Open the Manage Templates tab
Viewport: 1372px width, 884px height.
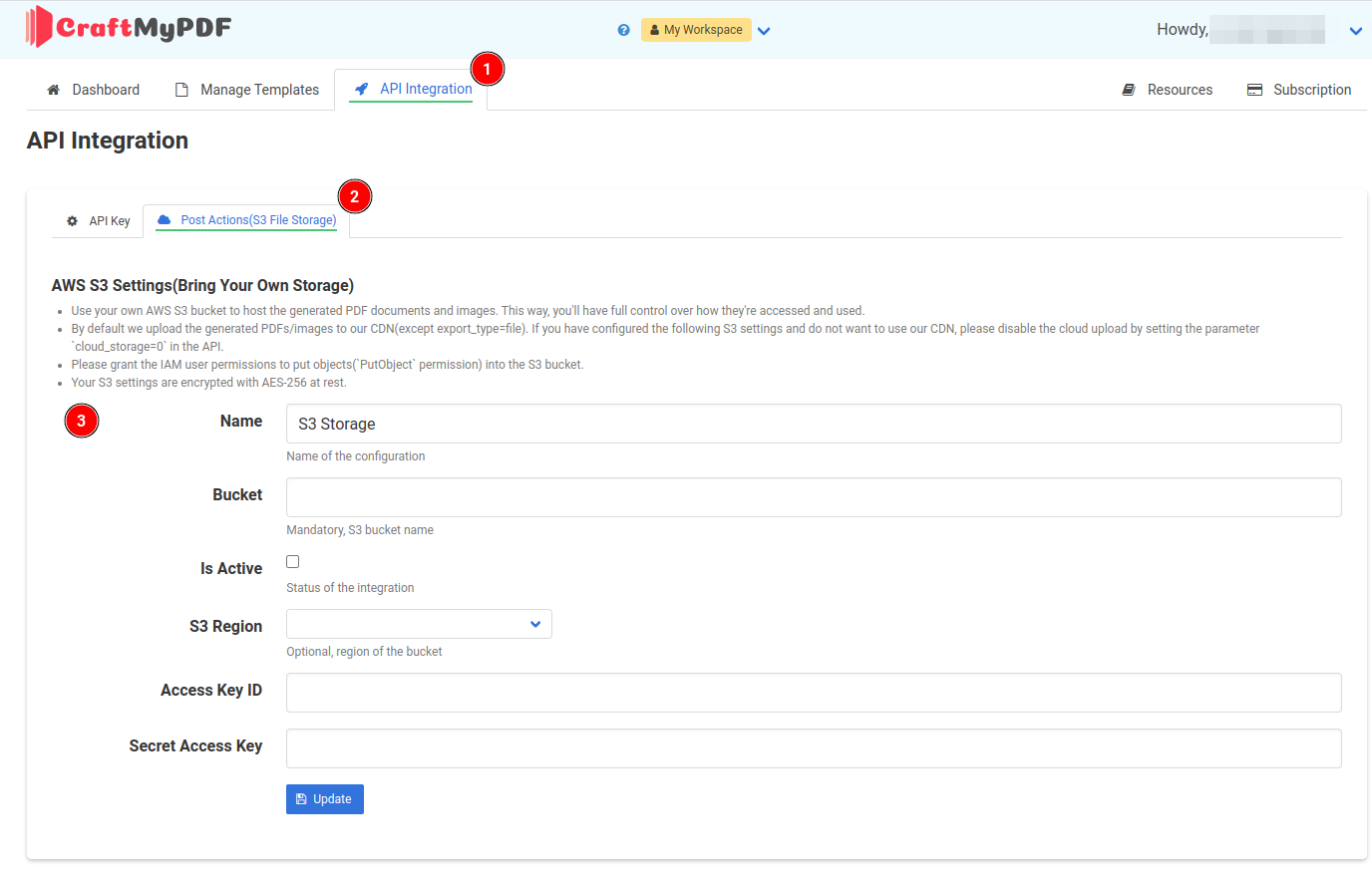(259, 90)
